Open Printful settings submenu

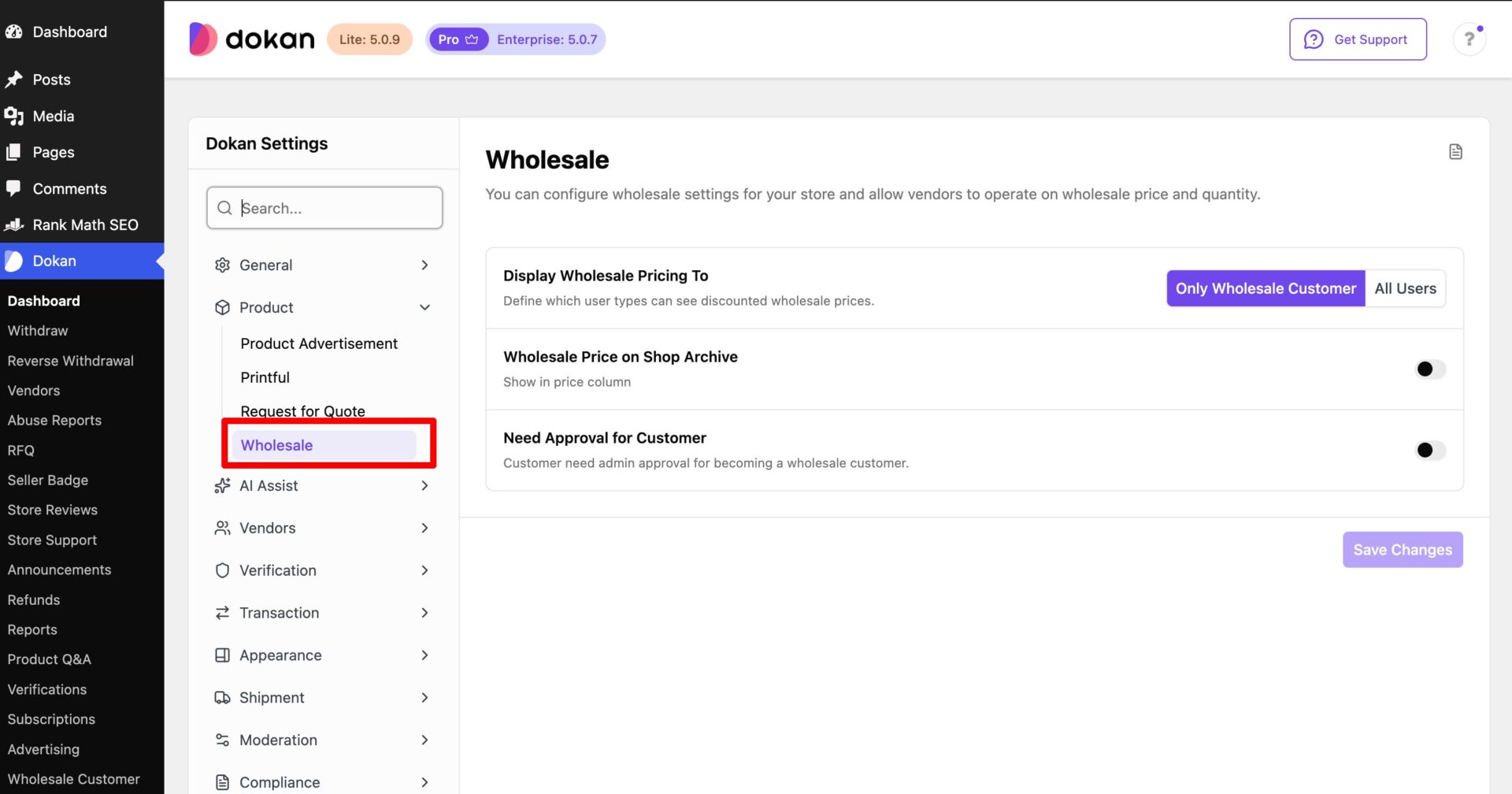pyautogui.click(x=265, y=378)
